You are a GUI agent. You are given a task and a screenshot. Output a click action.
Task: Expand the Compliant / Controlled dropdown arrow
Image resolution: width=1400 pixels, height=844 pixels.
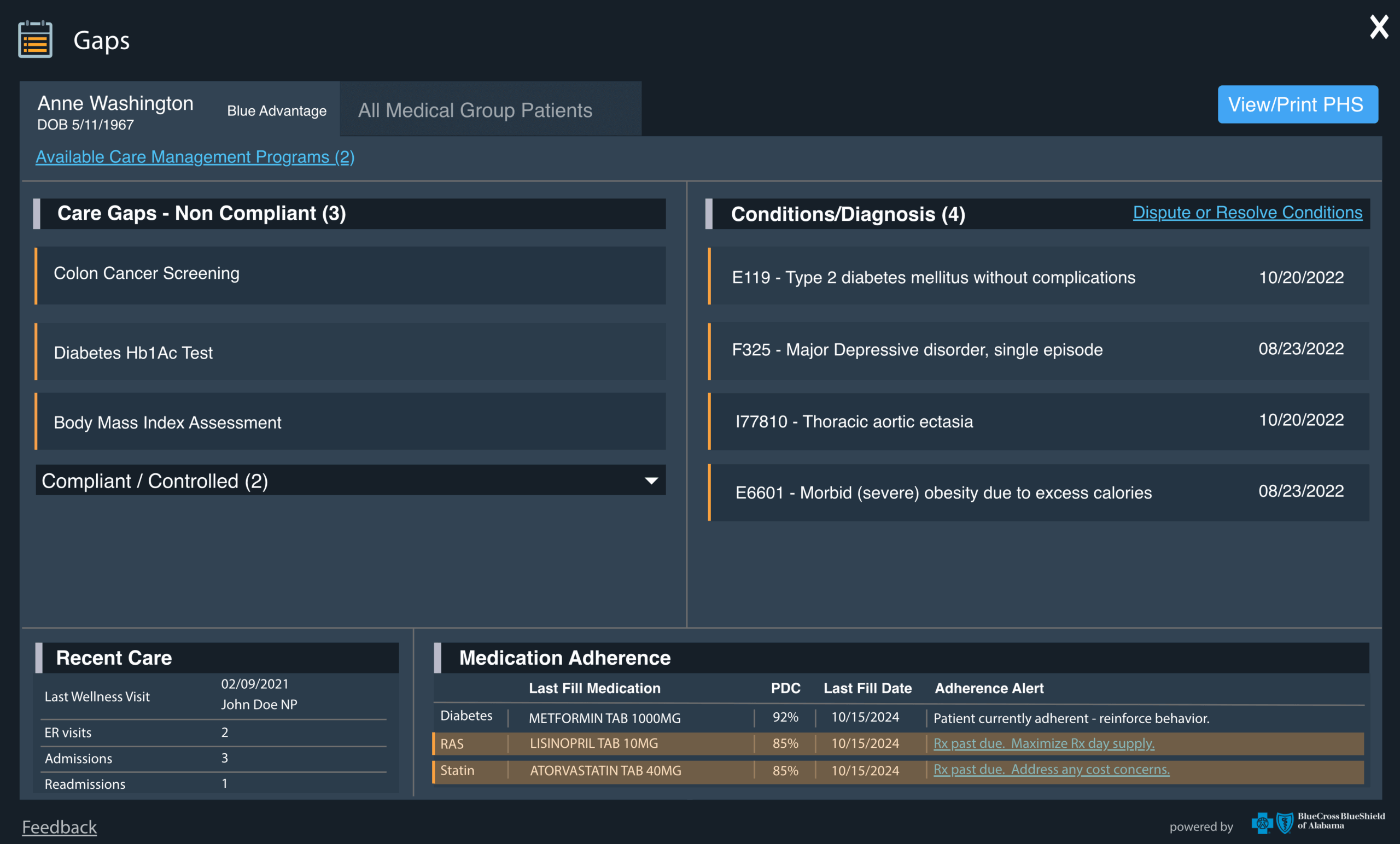pos(651,480)
